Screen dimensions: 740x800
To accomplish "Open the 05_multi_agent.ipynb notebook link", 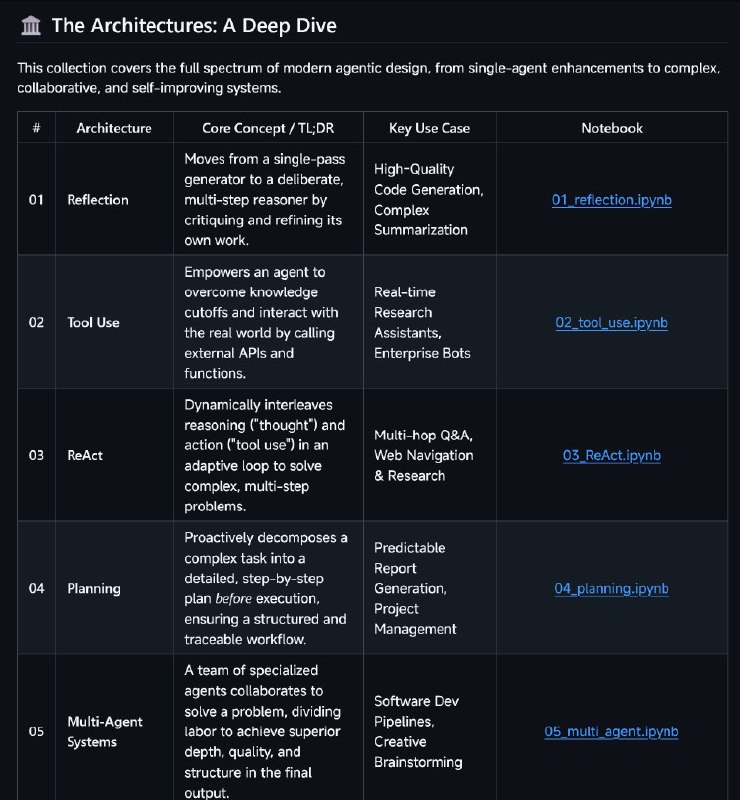I will (x=611, y=732).
